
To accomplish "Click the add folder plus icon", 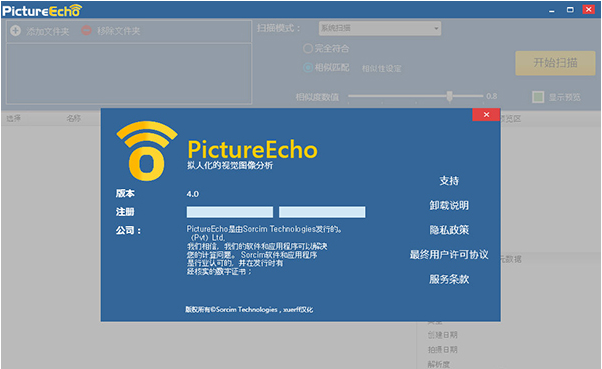I will click(15, 30).
